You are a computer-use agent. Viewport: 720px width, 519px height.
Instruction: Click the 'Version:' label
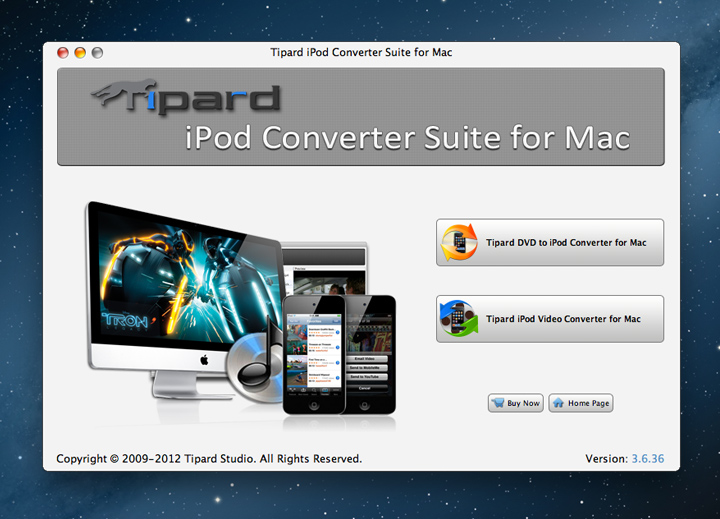pos(606,458)
